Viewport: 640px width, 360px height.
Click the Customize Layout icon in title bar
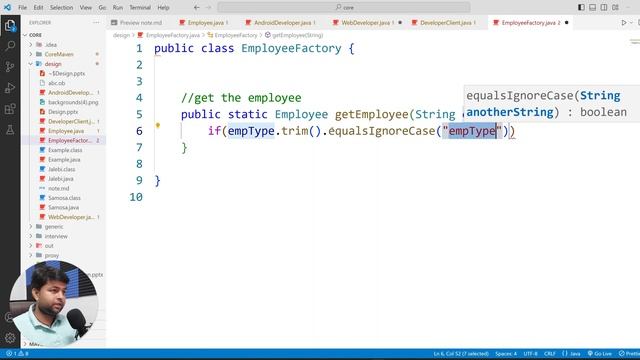click(x=615, y=7)
